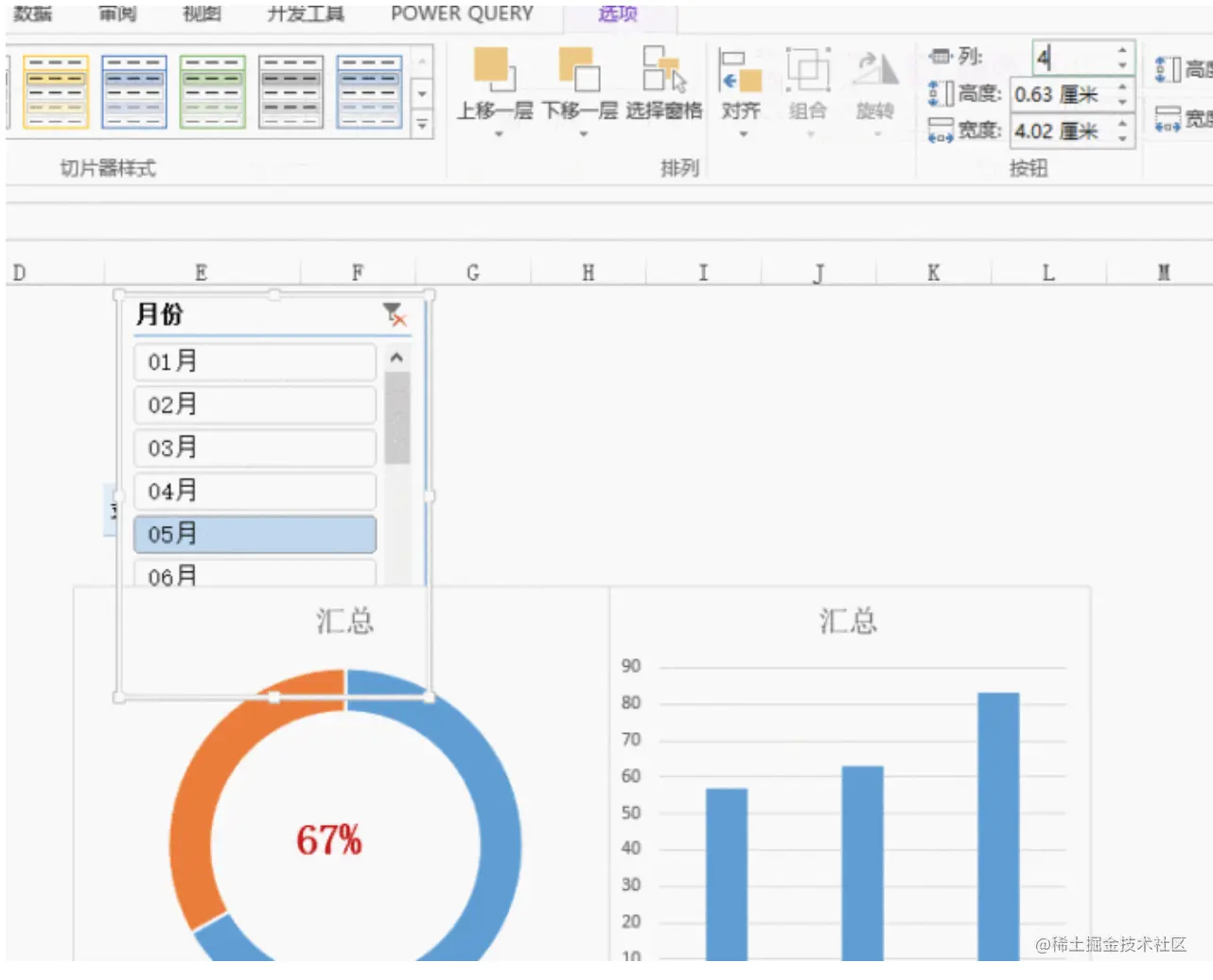The width and height of the screenshot is (1213, 980).
Task: Select the 选项 tab
Action: (x=618, y=13)
